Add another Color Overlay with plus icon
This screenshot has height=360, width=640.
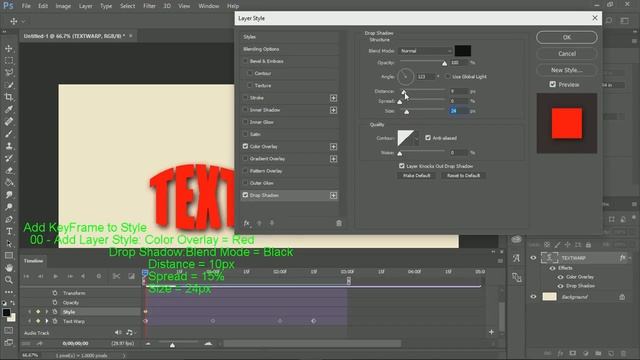pyautogui.click(x=333, y=147)
